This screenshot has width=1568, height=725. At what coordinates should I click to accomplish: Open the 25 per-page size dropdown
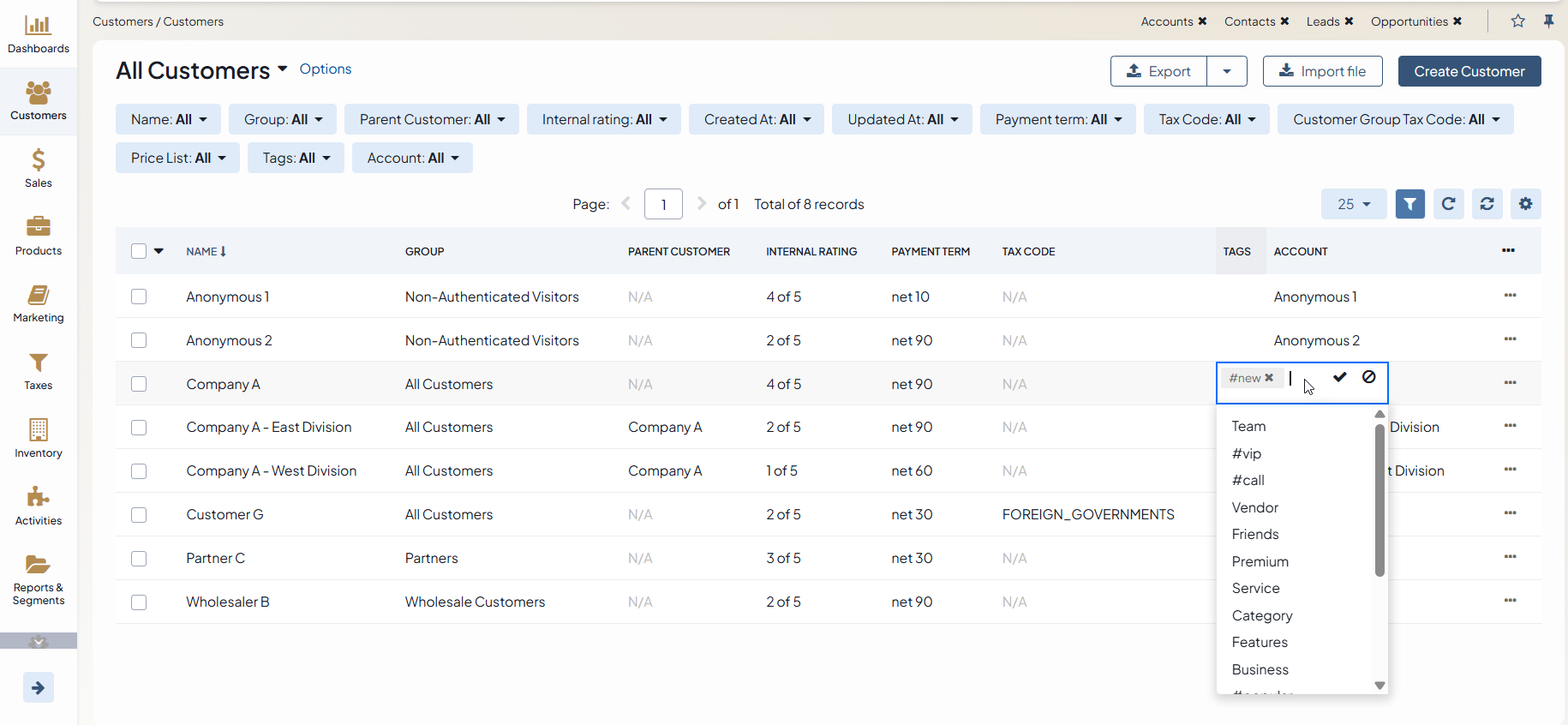[x=1353, y=204]
